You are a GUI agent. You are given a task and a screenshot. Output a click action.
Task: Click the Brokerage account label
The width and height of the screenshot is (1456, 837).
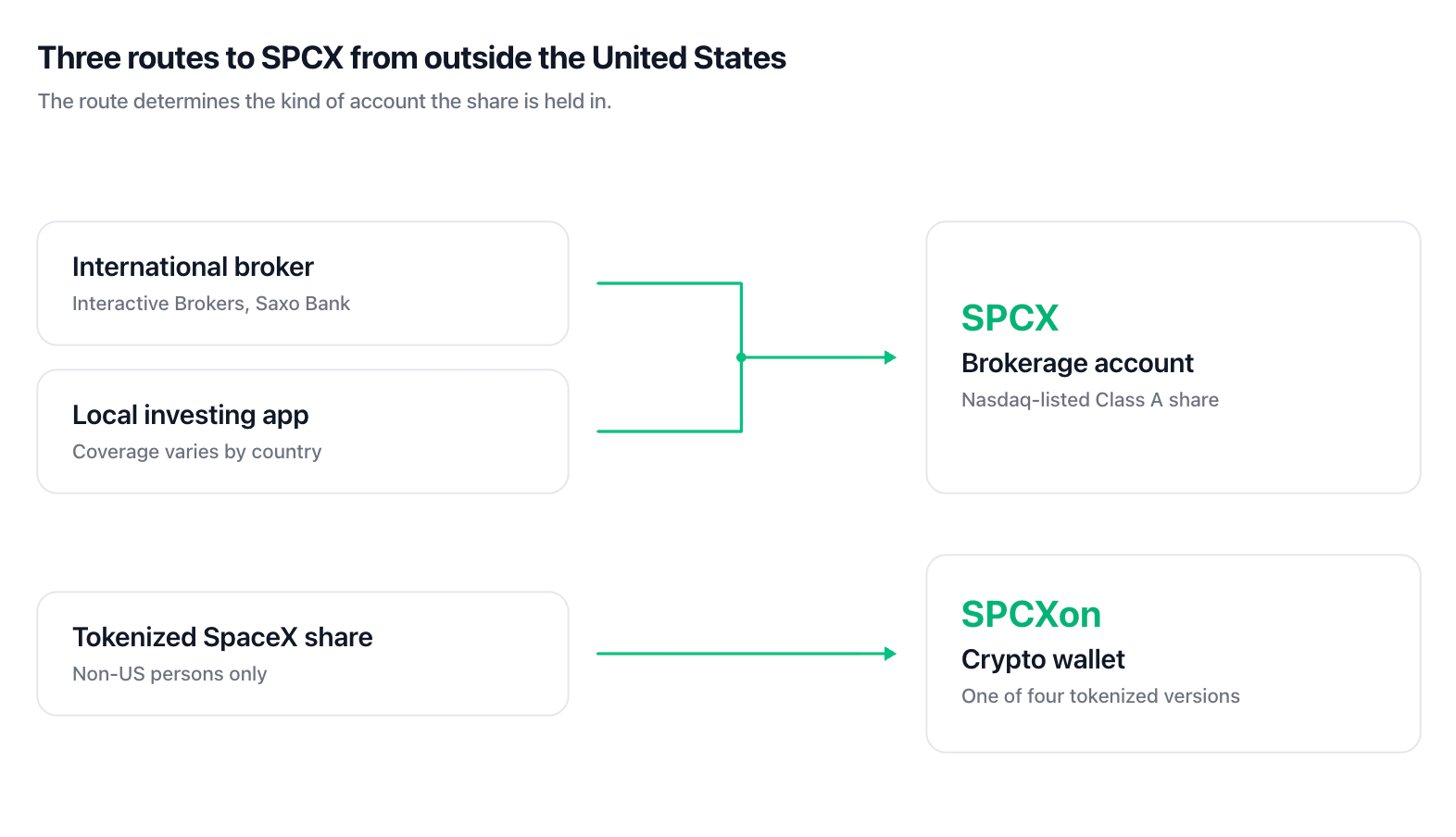coord(1077,363)
